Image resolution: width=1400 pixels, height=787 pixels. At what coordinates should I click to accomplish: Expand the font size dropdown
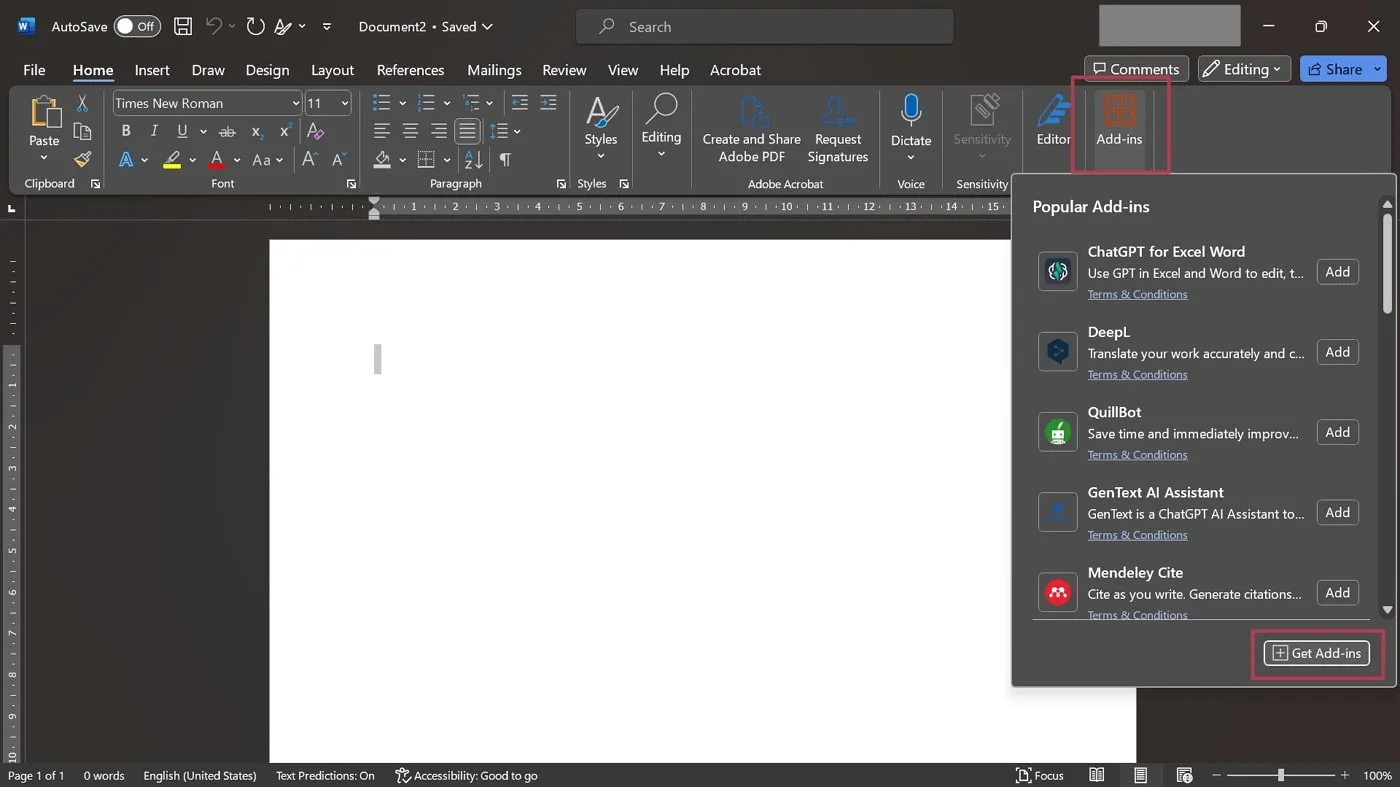coord(345,103)
